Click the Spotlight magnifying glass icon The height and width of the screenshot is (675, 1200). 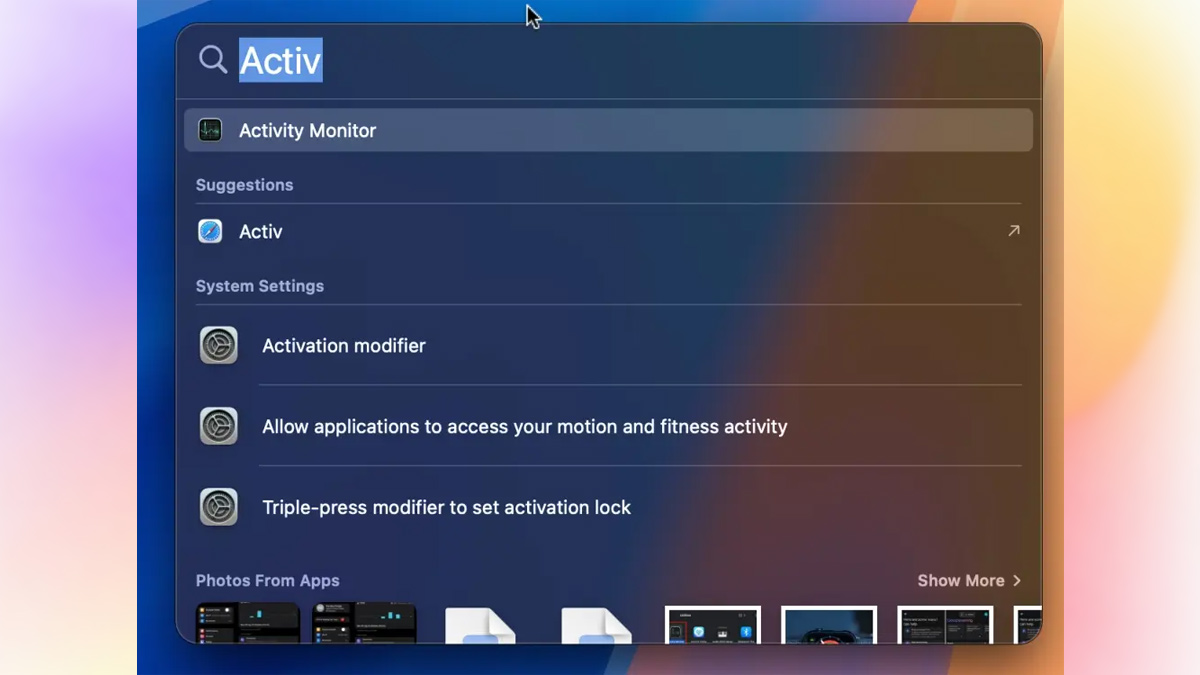[213, 60]
